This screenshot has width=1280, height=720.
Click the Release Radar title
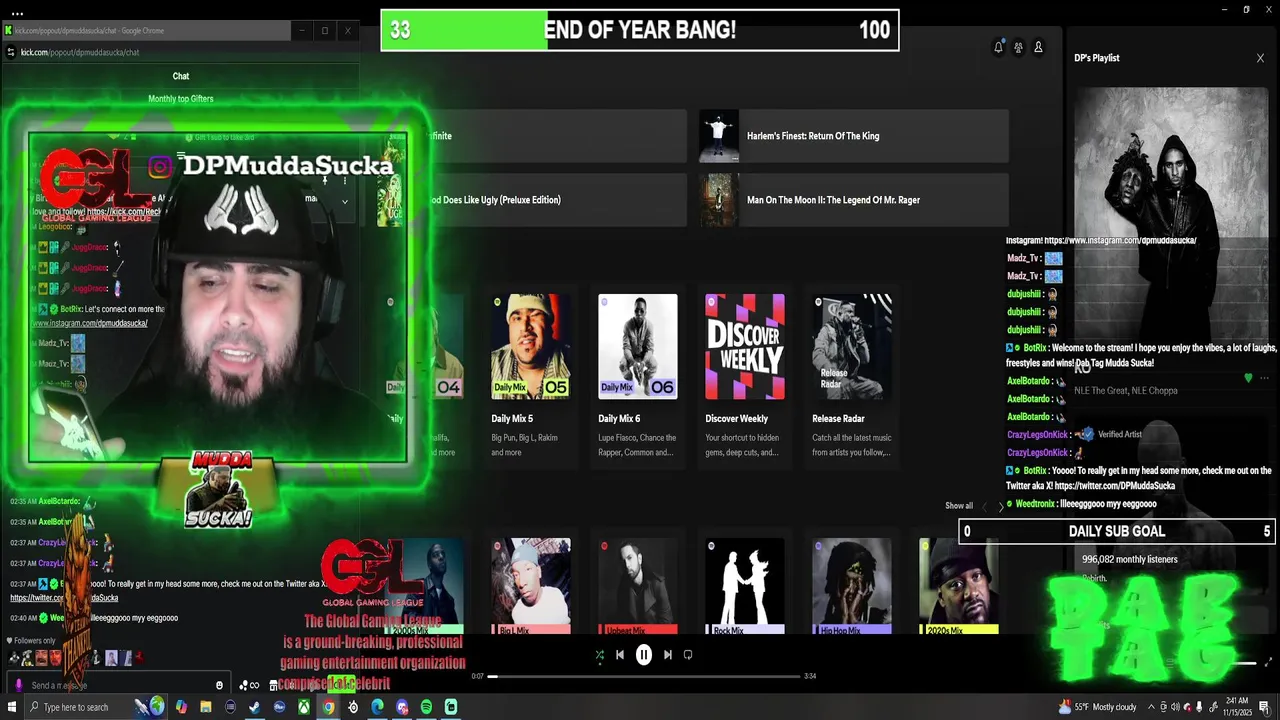click(838, 419)
